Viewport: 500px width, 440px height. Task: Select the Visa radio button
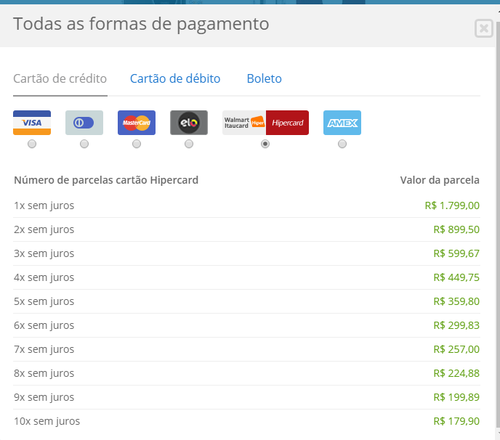coord(32,144)
